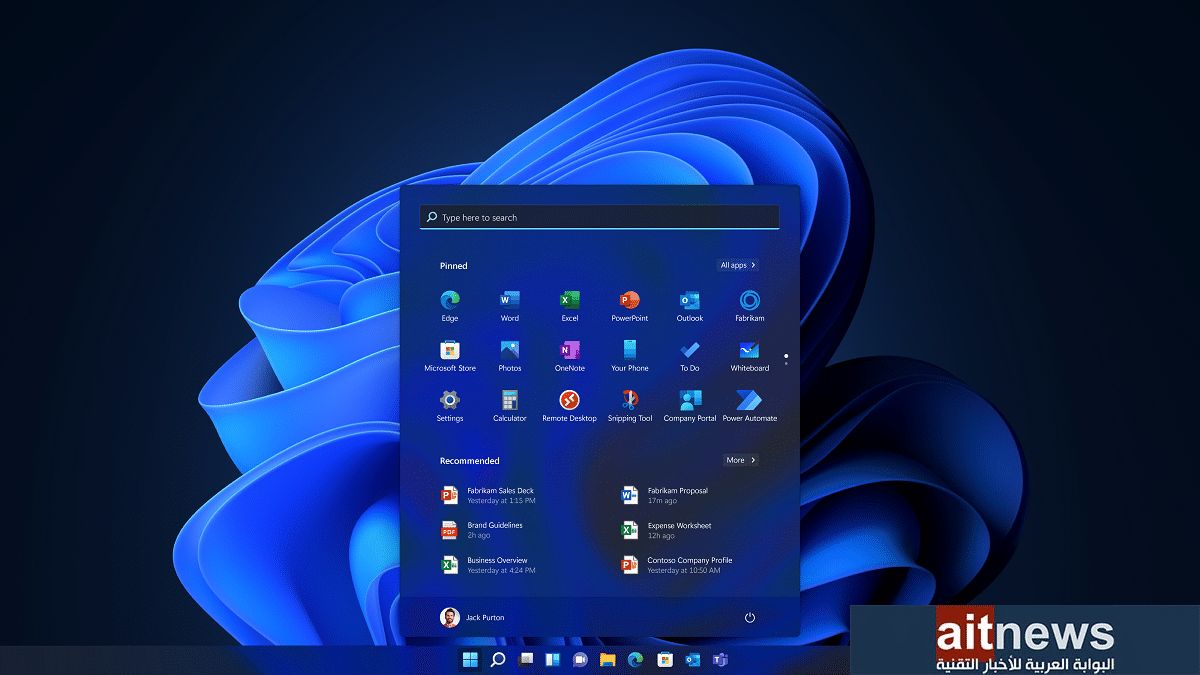
Task: Open the Expense Worksheet recommended file
Action: coord(678,530)
